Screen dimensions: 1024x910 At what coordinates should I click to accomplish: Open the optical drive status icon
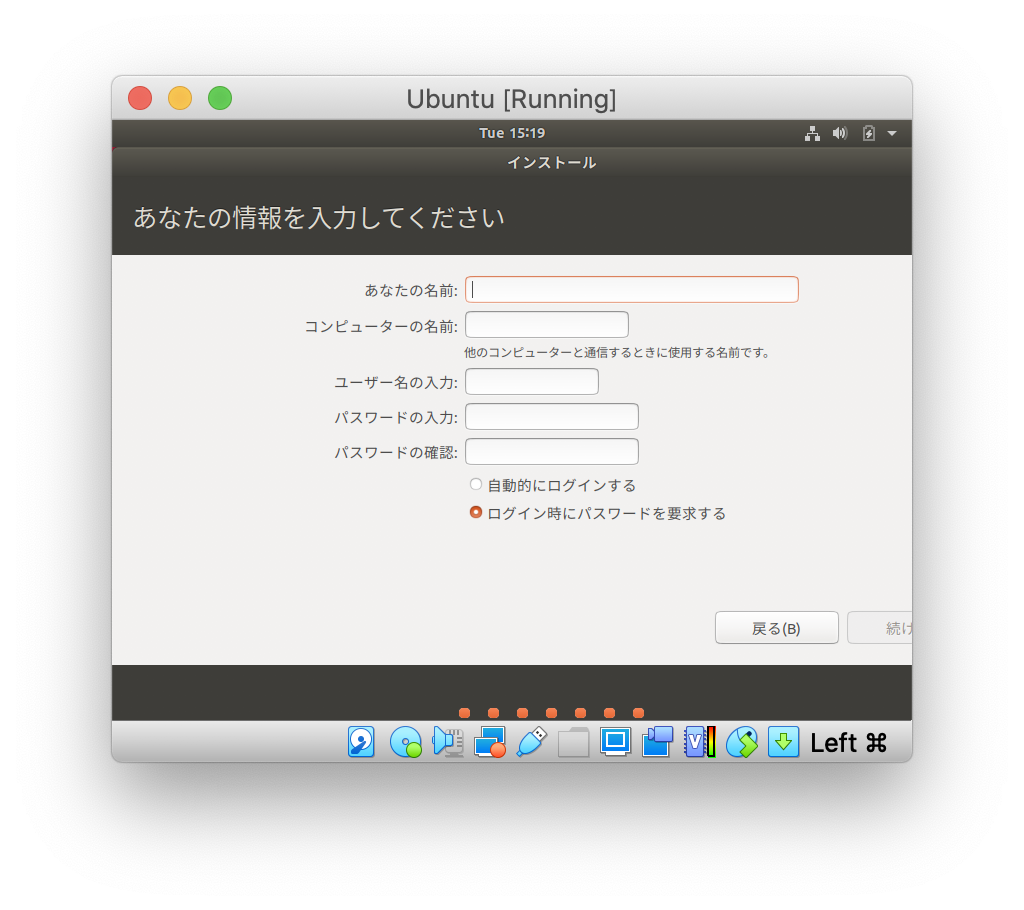coord(406,742)
